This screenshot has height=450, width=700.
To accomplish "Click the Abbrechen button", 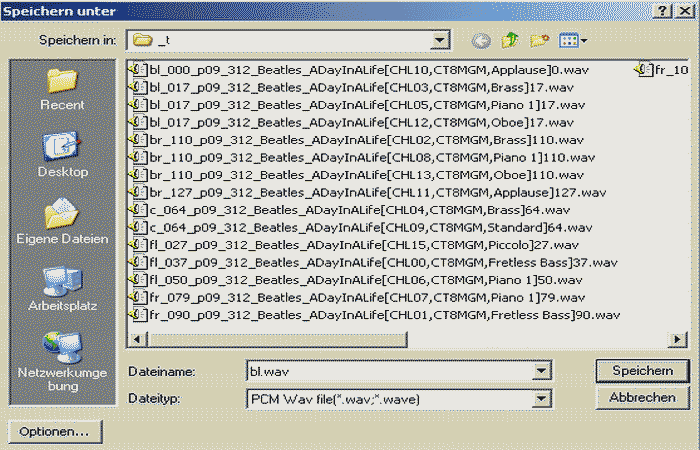I will (641, 398).
